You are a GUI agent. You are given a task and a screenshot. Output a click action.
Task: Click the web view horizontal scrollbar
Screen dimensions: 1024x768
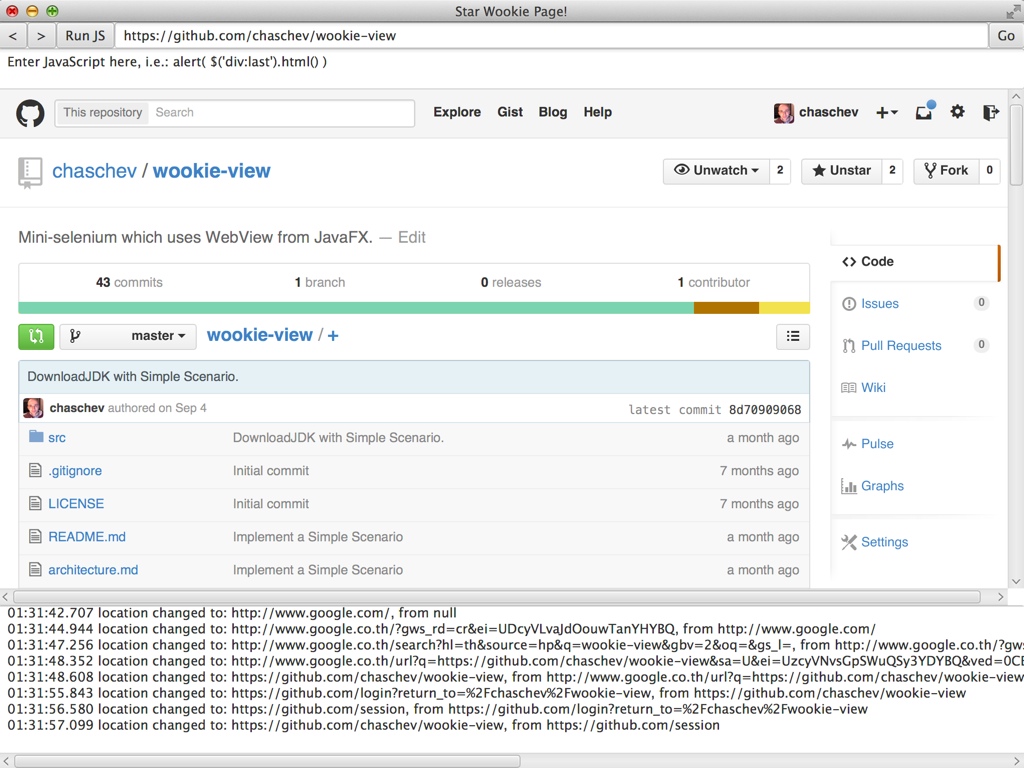(497, 597)
